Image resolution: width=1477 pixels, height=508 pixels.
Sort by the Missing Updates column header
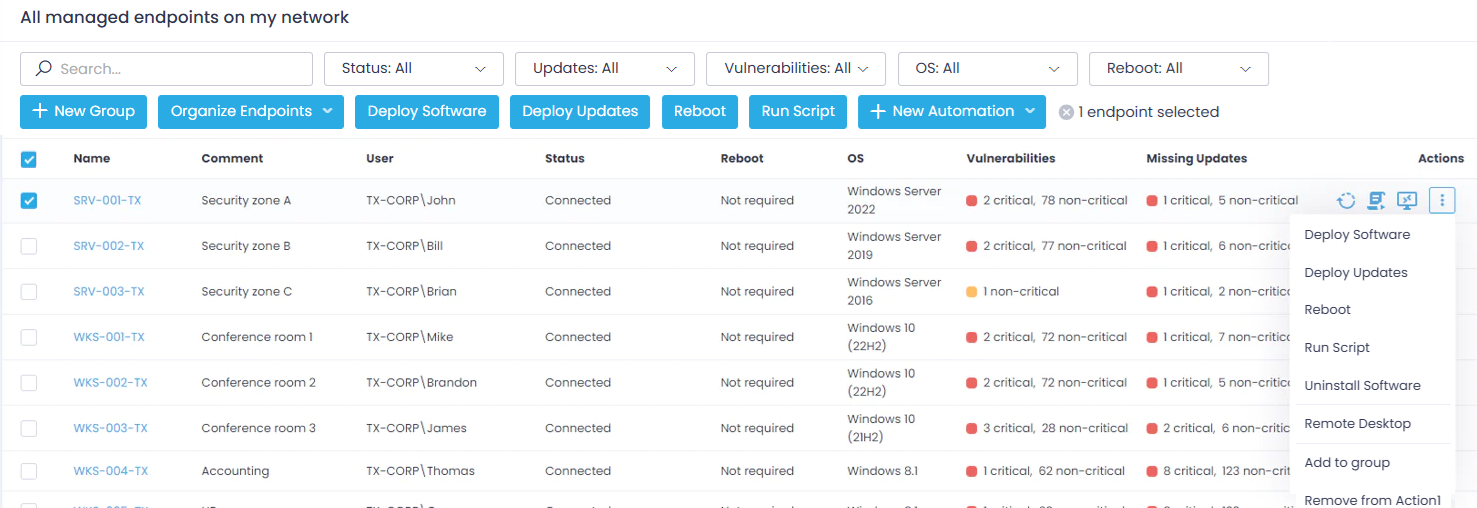(1197, 159)
